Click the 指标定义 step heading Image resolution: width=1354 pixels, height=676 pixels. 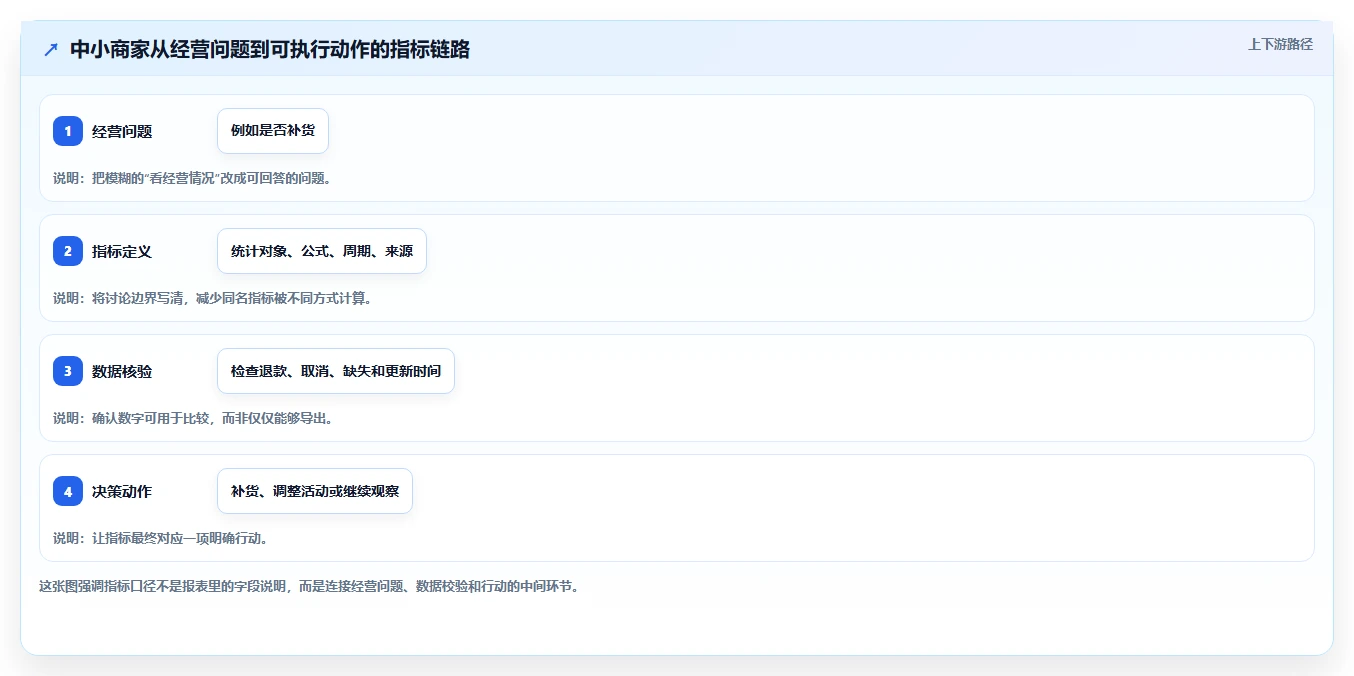pyautogui.click(x=122, y=251)
